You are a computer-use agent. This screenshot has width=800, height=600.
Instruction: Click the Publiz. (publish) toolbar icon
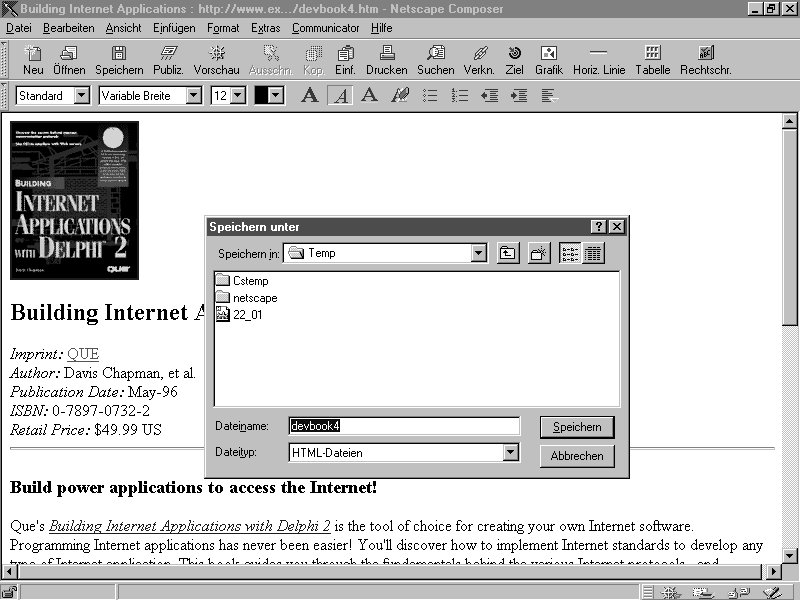167,60
